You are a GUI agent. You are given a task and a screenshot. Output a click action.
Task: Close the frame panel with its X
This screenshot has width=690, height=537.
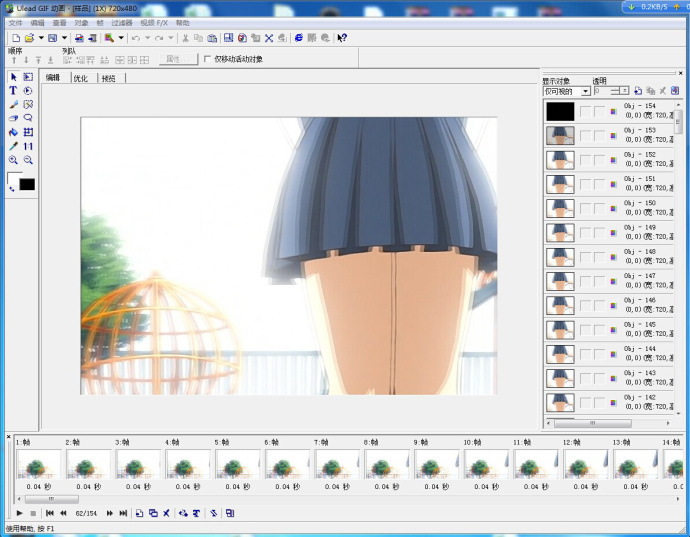[8, 437]
